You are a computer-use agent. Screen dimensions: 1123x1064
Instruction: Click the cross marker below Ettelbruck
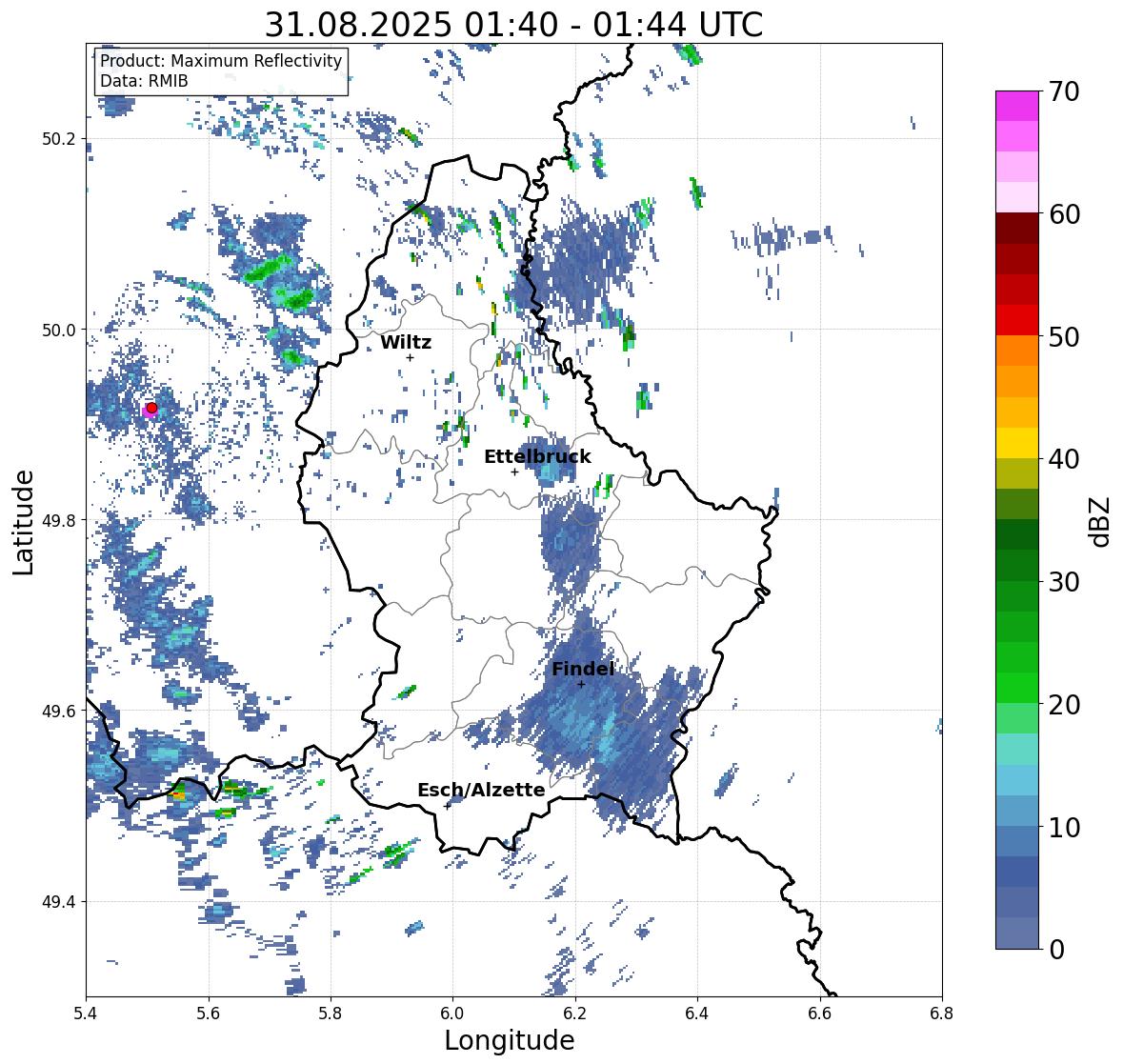[514, 472]
